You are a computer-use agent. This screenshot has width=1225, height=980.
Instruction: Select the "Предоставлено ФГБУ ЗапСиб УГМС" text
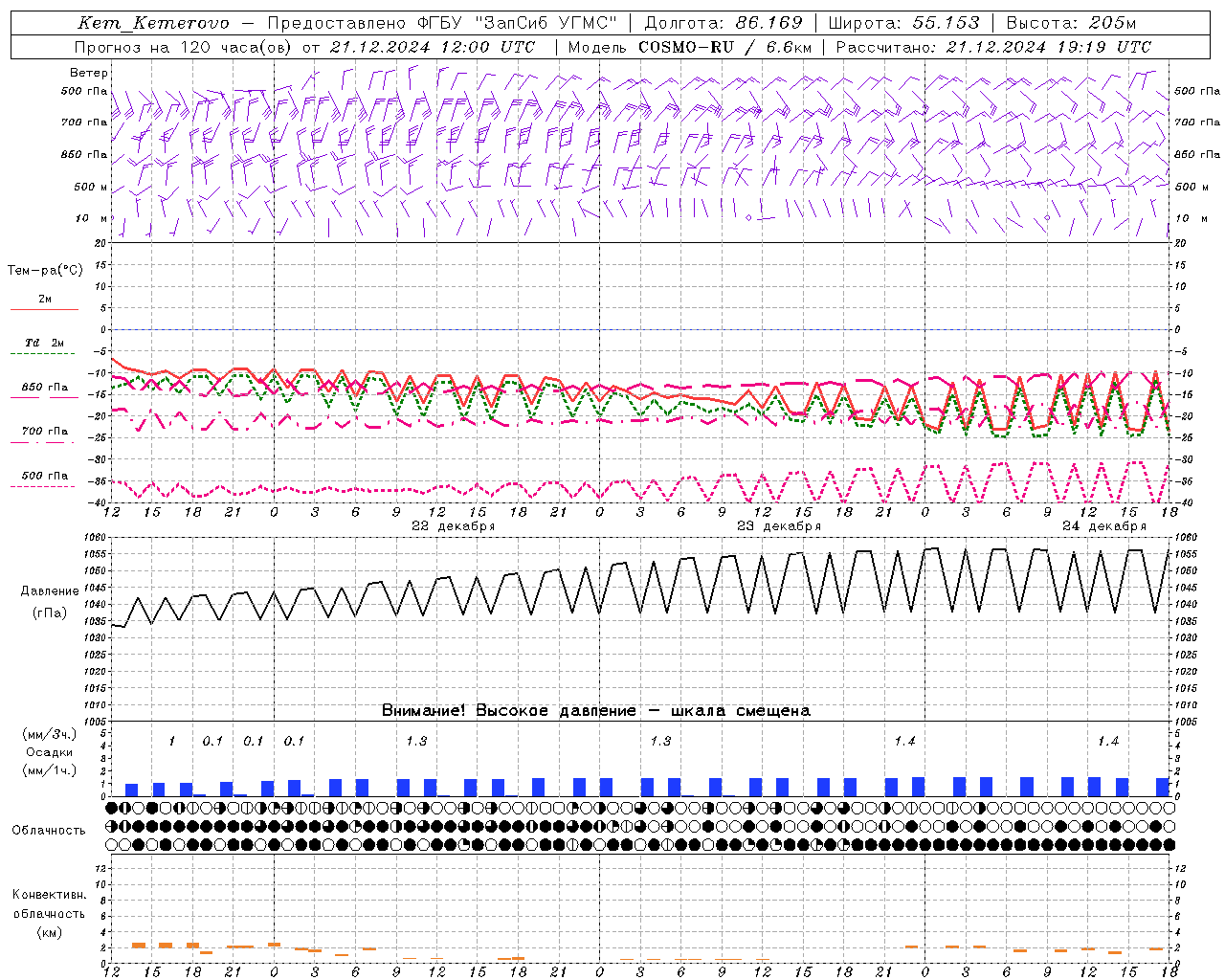pyautogui.click(x=442, y=23)
